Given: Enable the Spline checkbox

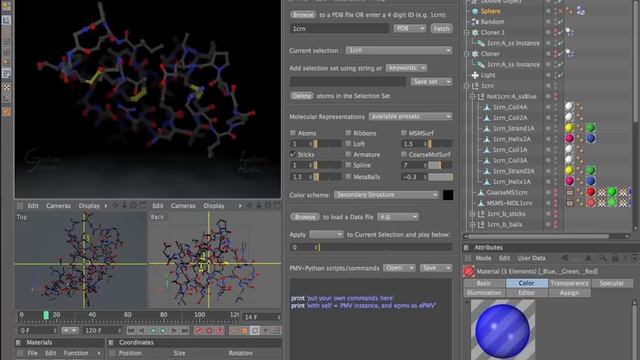Looking at the screenshot, I should (348, 165).
